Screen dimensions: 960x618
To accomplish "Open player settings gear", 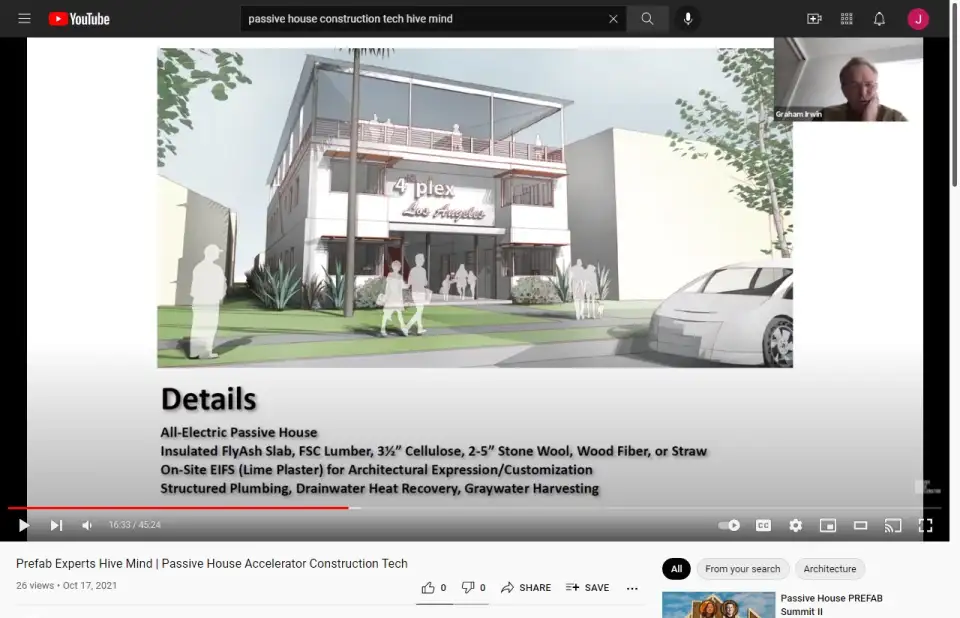I will (x=795, y=525).
